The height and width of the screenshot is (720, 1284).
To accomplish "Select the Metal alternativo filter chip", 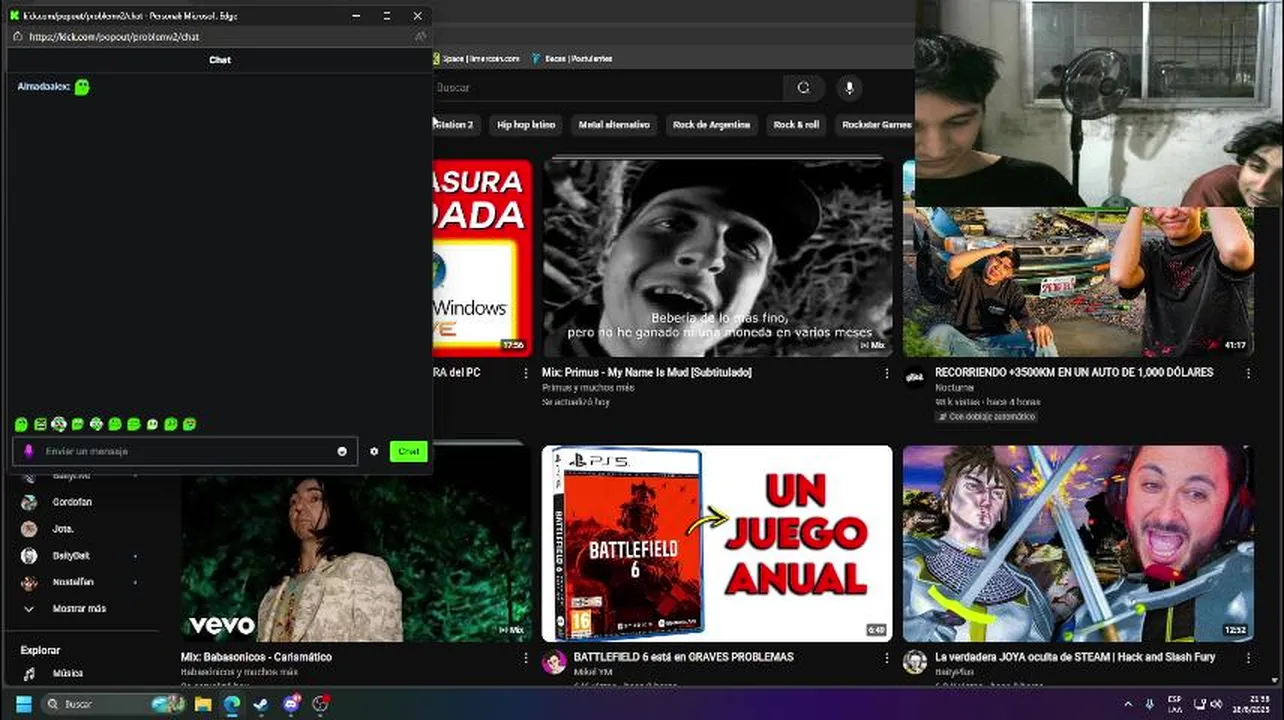I will pos(614,125).
